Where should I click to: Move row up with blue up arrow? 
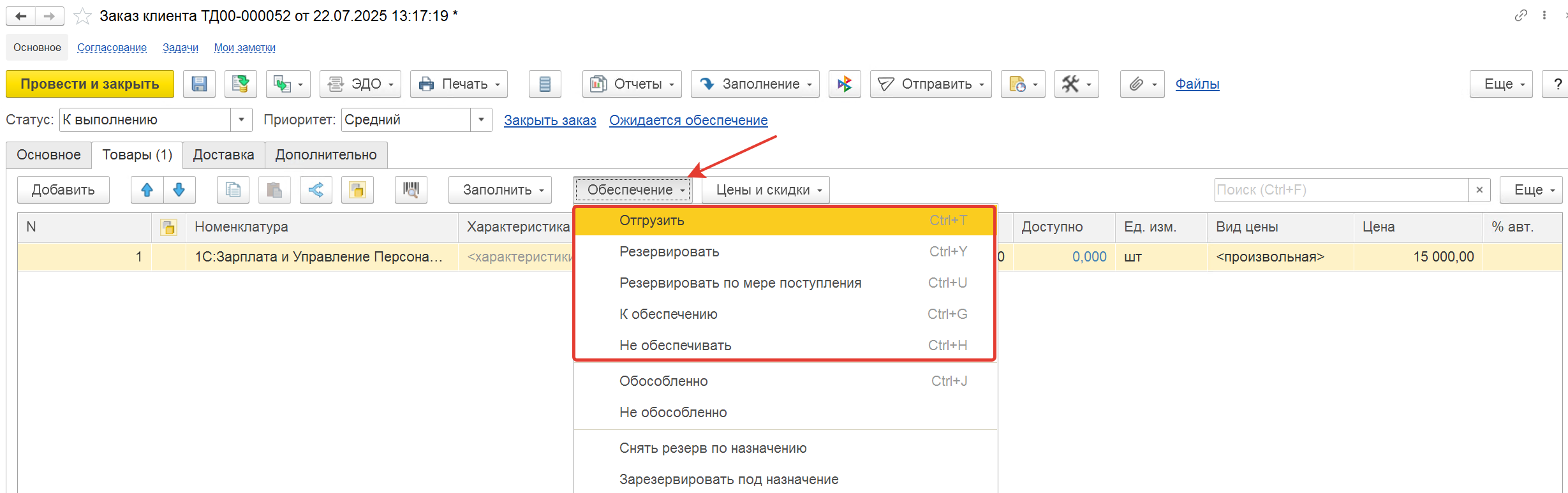tap(147, 190)
